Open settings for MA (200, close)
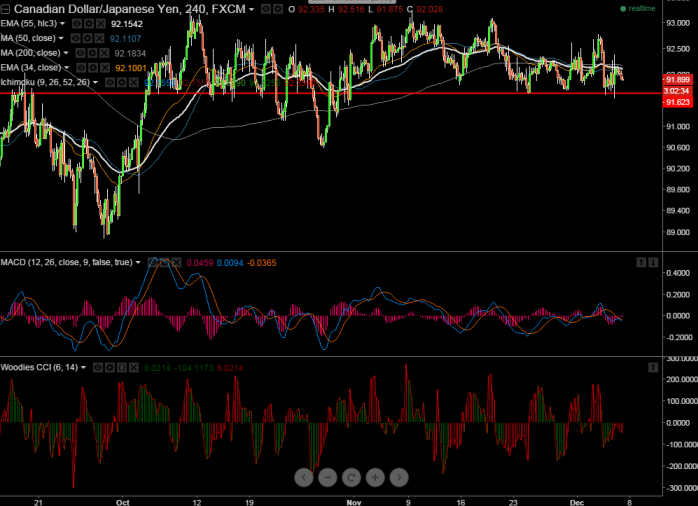 [x=92, y=53]
